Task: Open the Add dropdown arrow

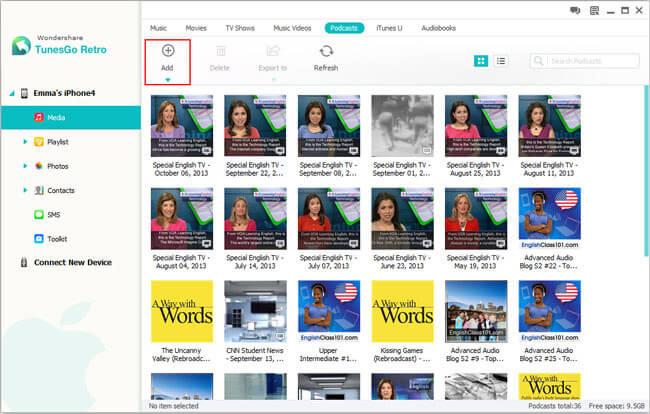Action: tap(167, 79)
